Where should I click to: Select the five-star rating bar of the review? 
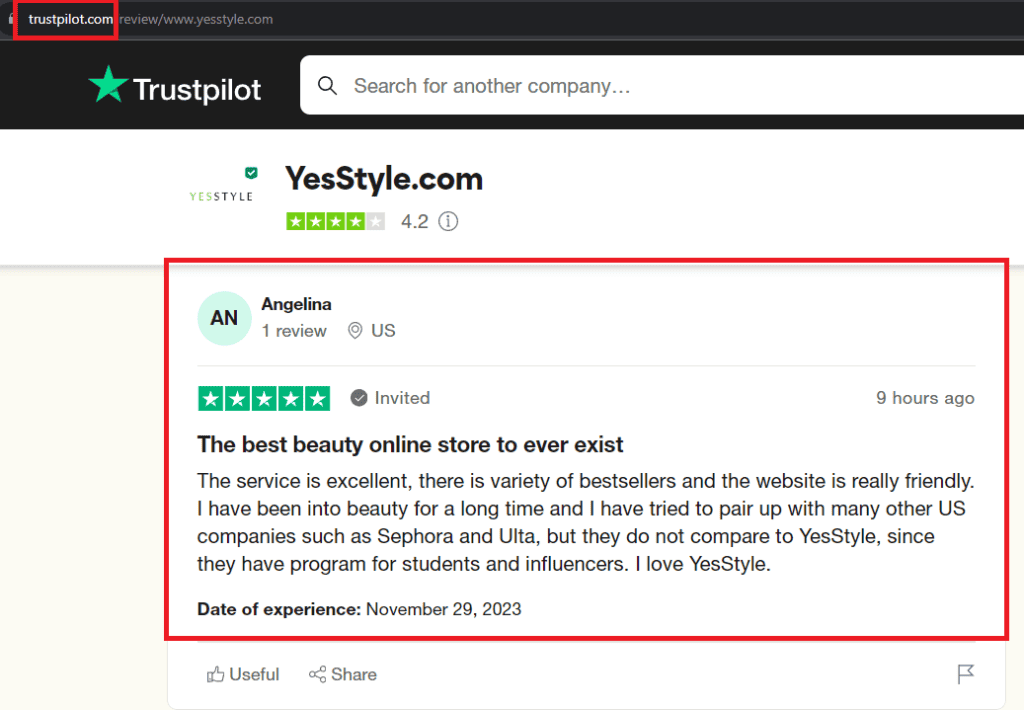point(264,397)
